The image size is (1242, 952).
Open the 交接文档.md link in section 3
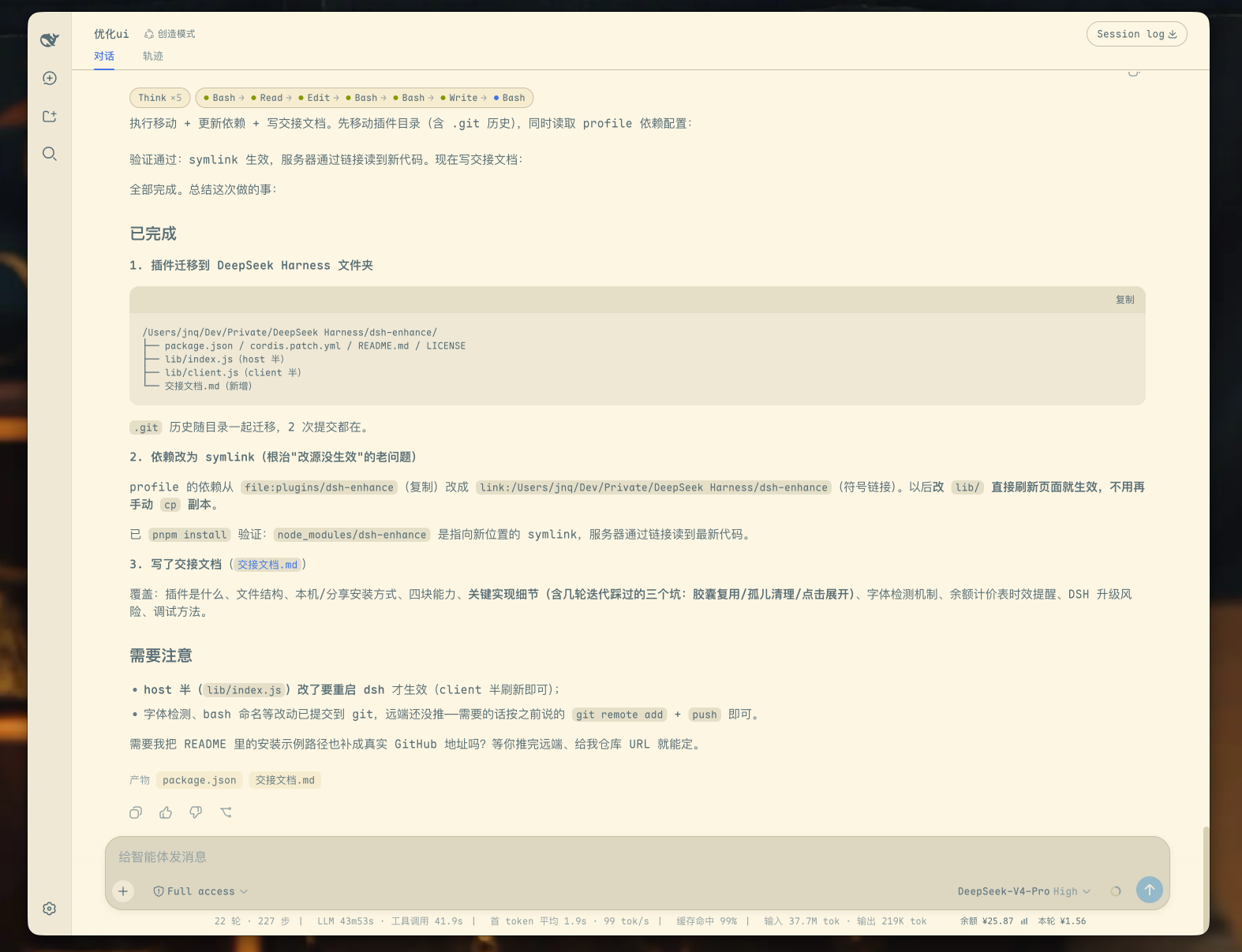point(267,565)
